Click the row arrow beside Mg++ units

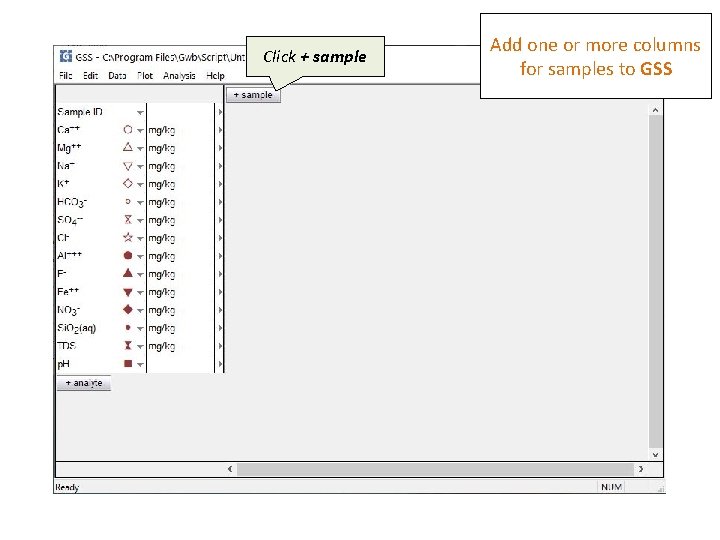(220, 148)
